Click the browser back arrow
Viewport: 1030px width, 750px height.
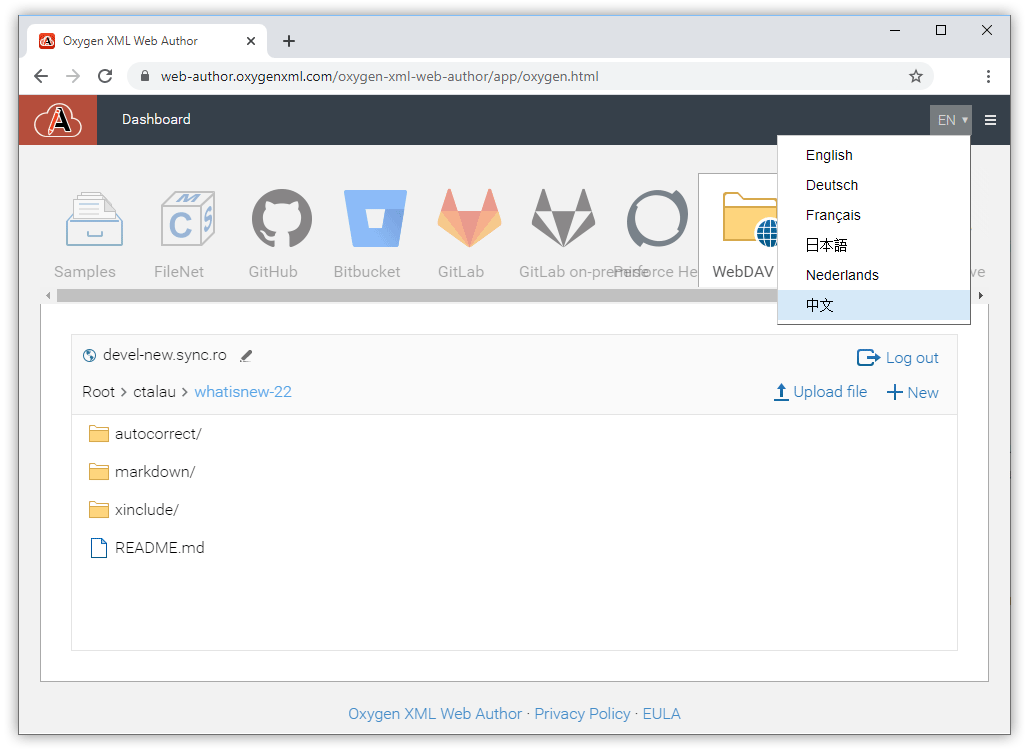point(41,76)
